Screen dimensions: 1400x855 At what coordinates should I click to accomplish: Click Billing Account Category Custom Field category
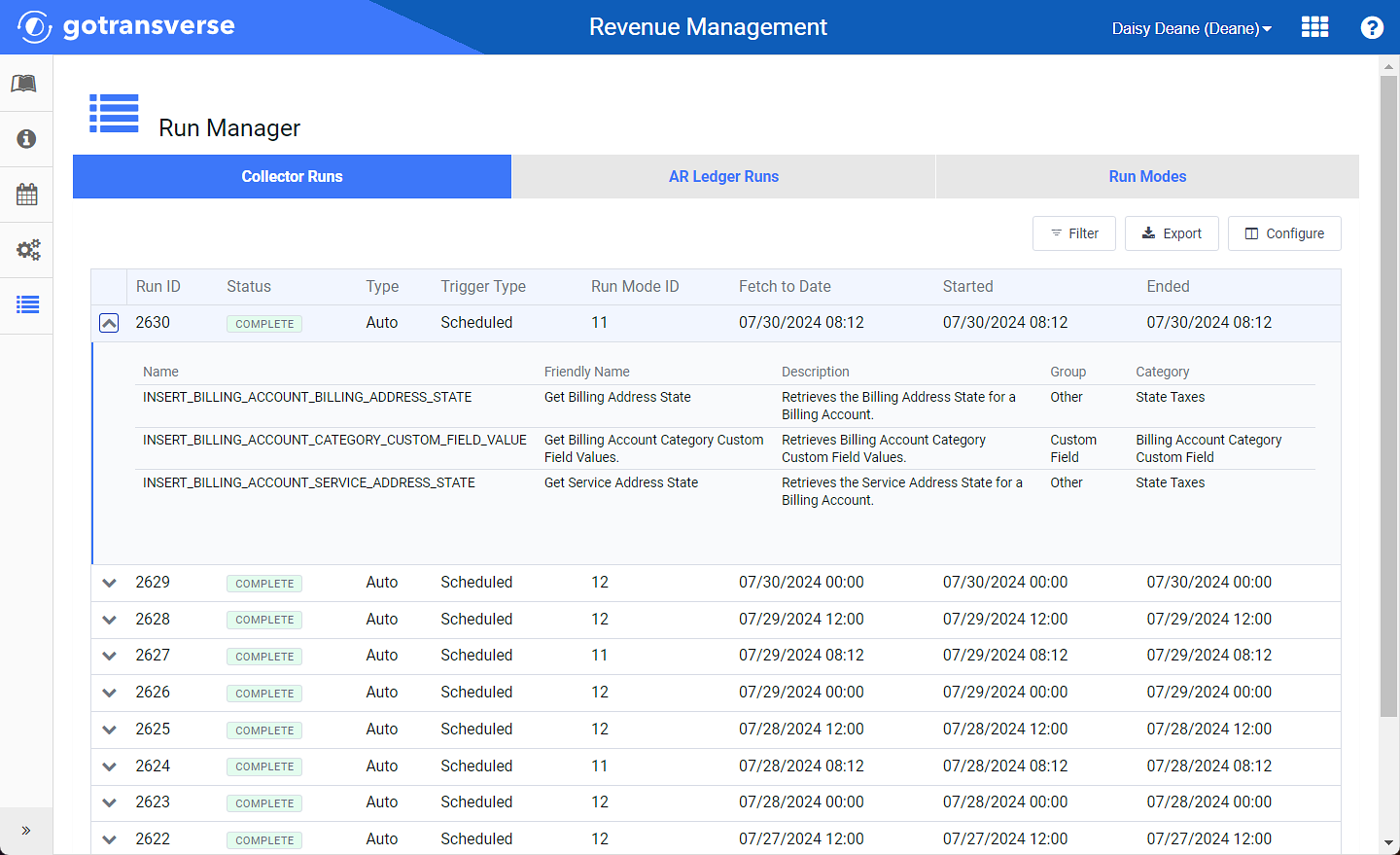click(1208, 448)
